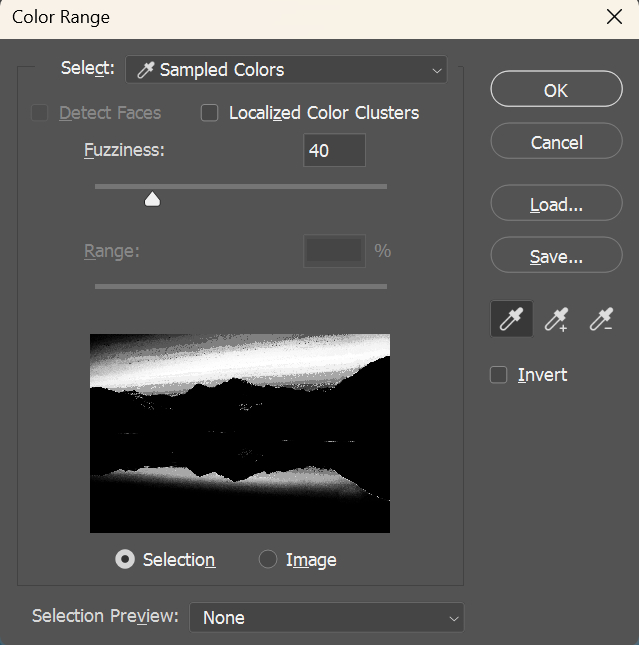
Task: Enable Localized Color Clusters checkbox
Action: [210, 113]
